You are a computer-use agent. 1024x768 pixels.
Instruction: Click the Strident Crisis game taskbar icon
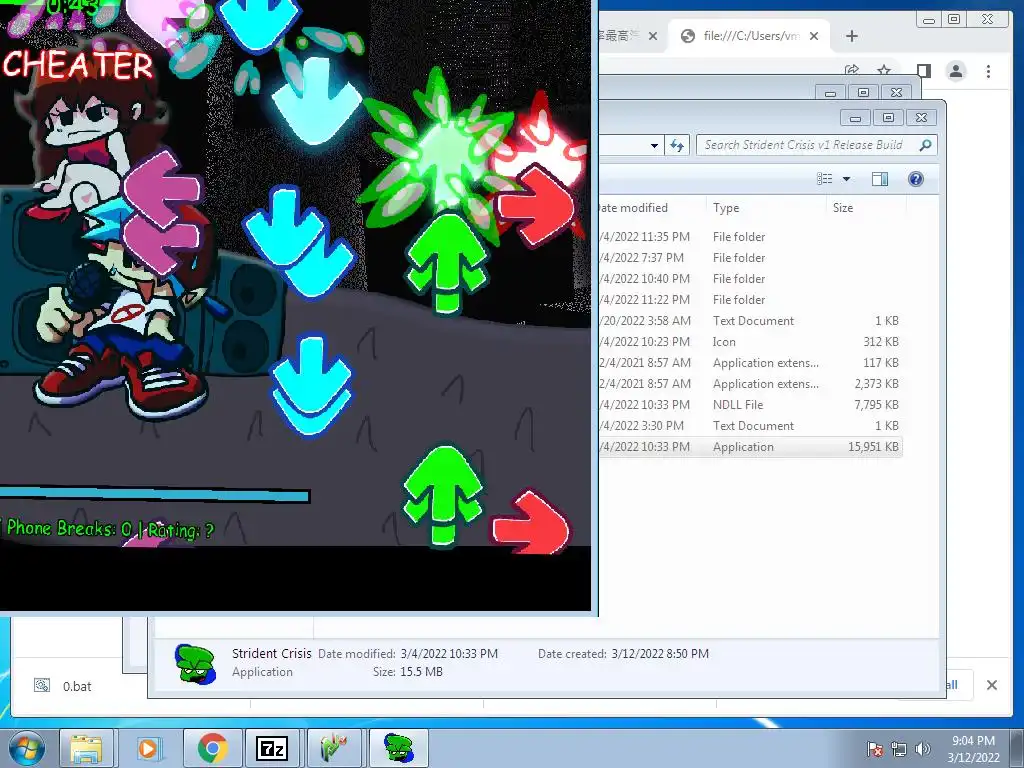pos(398,748)
